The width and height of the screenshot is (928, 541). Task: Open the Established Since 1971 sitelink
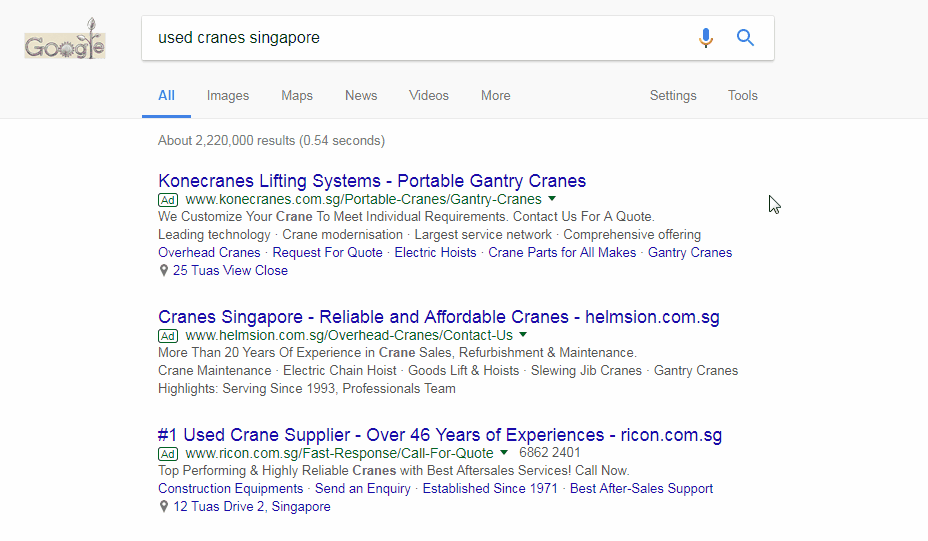(x=490, y=489)
